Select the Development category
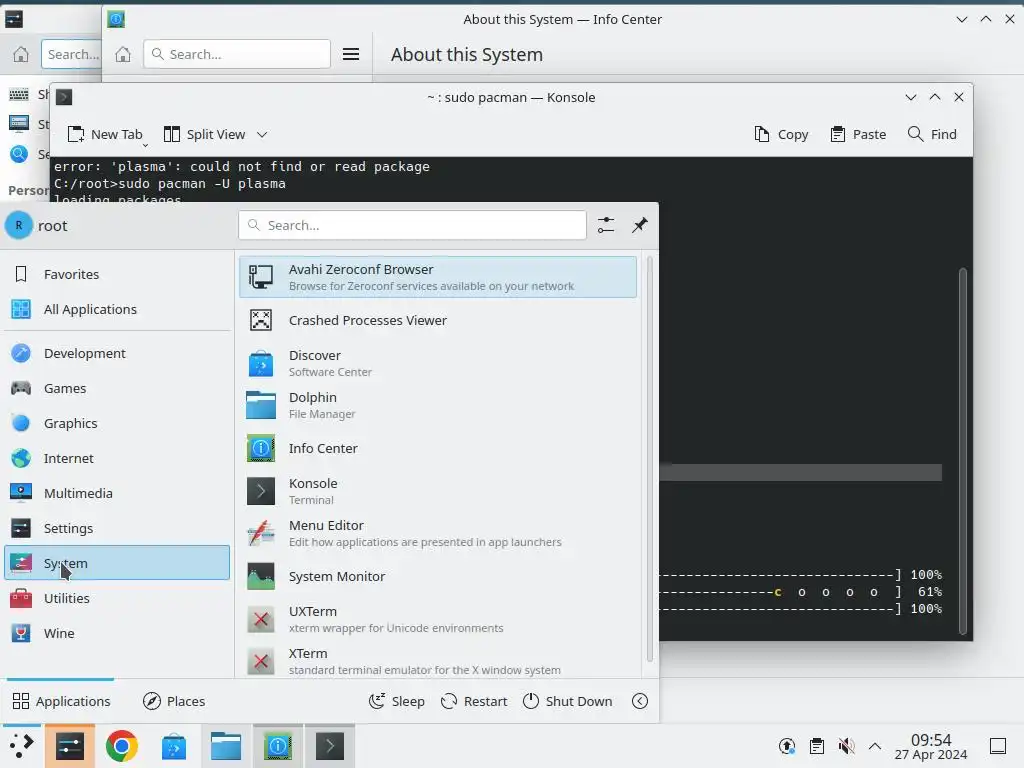1024x768 pixels. point(118,353)
